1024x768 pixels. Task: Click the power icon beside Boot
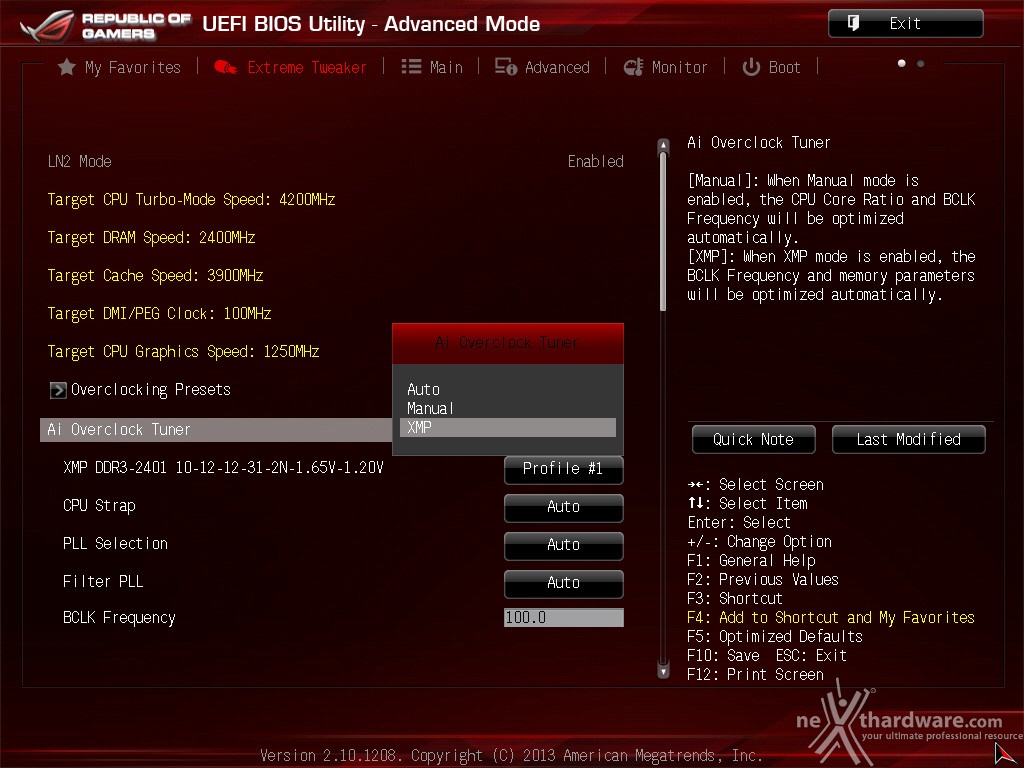pyautogui.click(x=751, y=67)
